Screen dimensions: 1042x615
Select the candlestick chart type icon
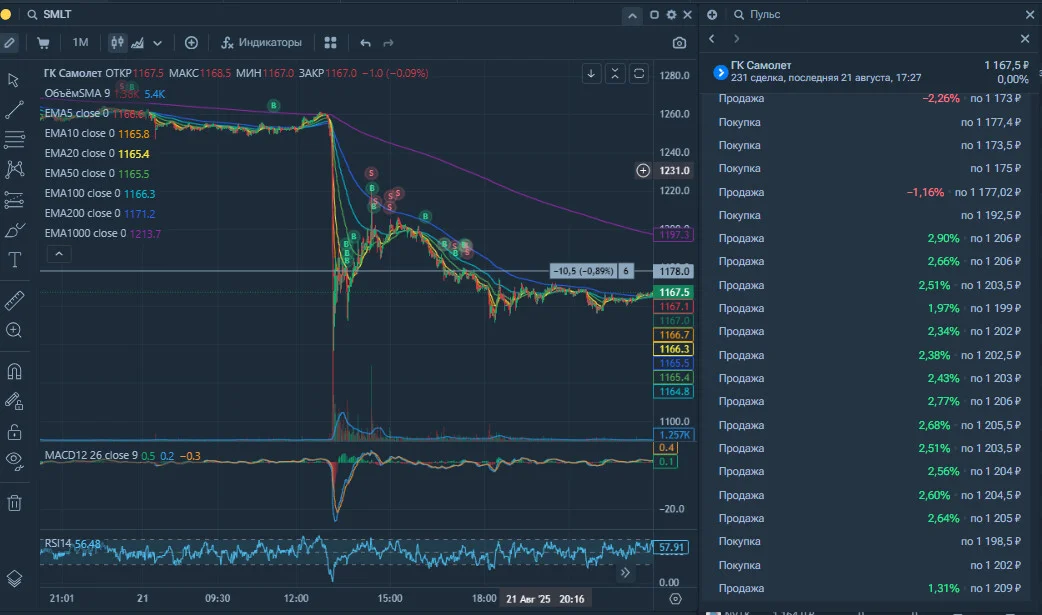pyautogui.click(x=117, y=43)
